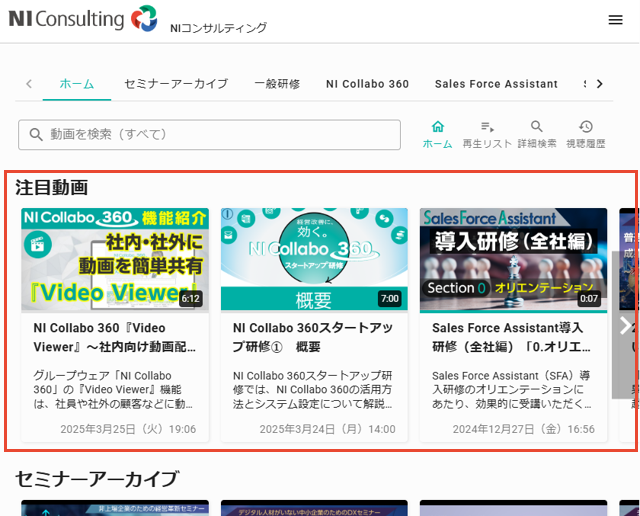Open title NI Collabo 360スタートアップ研修① 概要
This screenshot has width=640, height=516.
point(313,337)
